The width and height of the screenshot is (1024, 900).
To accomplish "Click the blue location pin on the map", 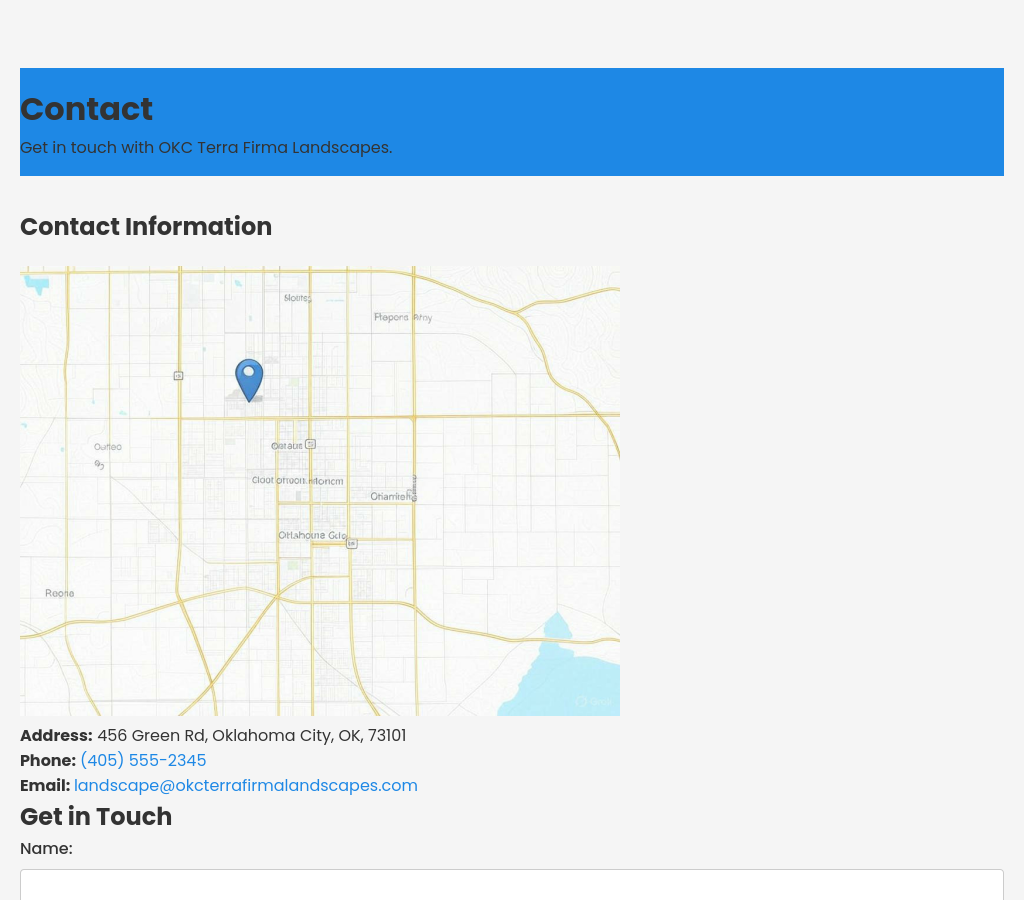I will [x=249, y=379].
